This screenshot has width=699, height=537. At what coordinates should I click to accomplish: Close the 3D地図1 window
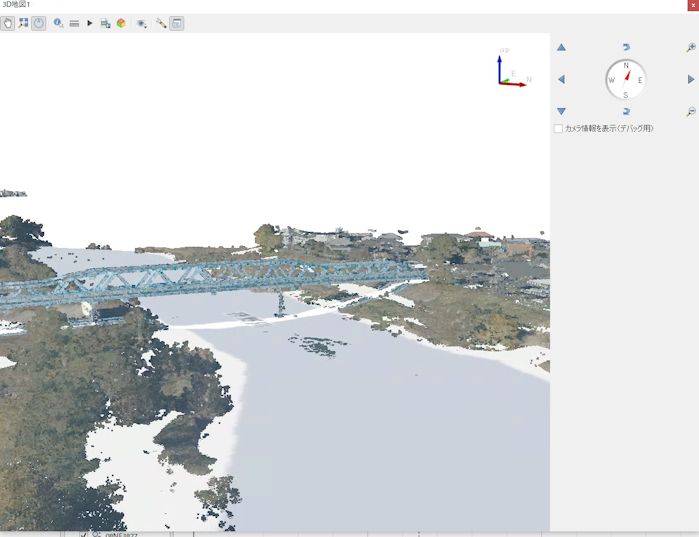coord(693,5)
